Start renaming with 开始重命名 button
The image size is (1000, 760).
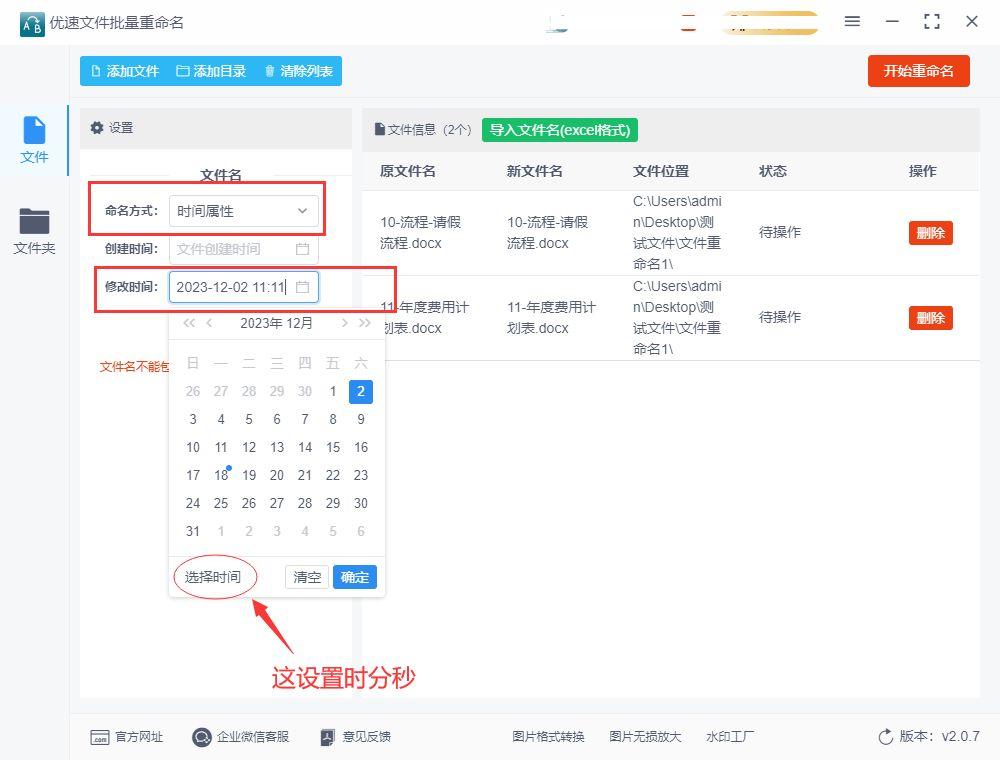coord(918,71)
